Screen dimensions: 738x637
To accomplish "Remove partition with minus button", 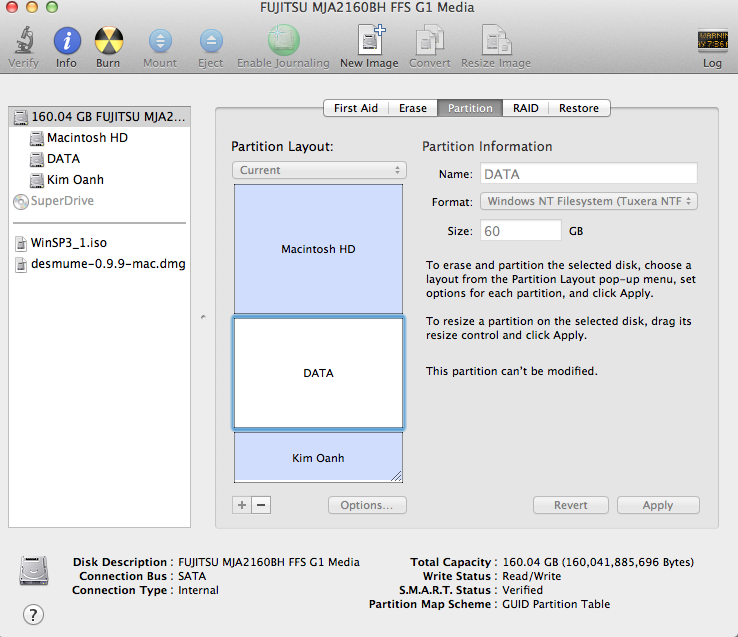I will [261, 505].
